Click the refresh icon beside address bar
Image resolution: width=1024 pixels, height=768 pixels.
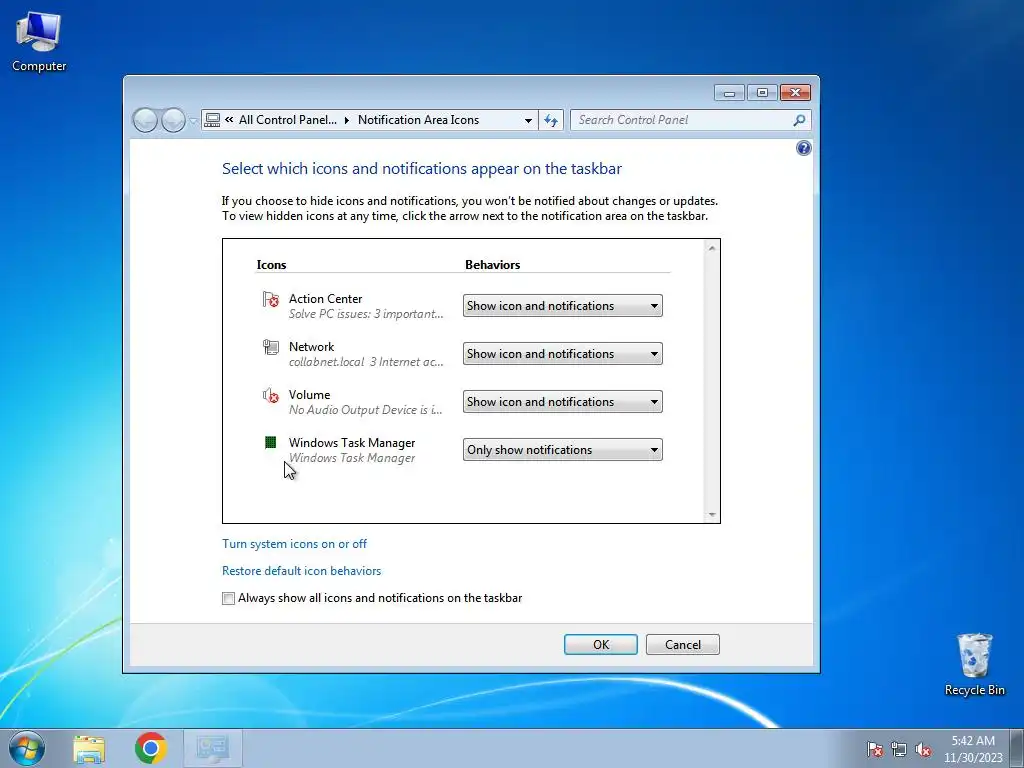point(551,120)
